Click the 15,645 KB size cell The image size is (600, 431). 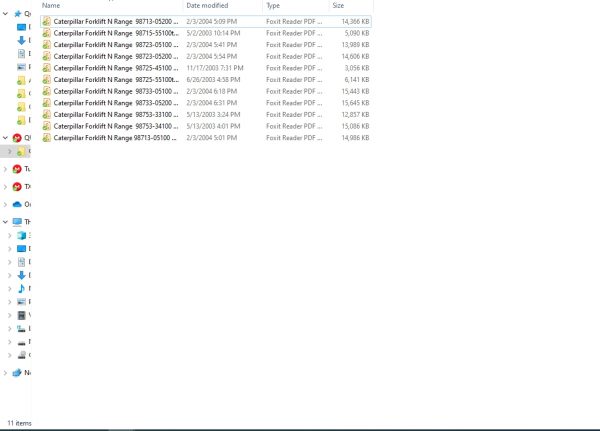355,103
